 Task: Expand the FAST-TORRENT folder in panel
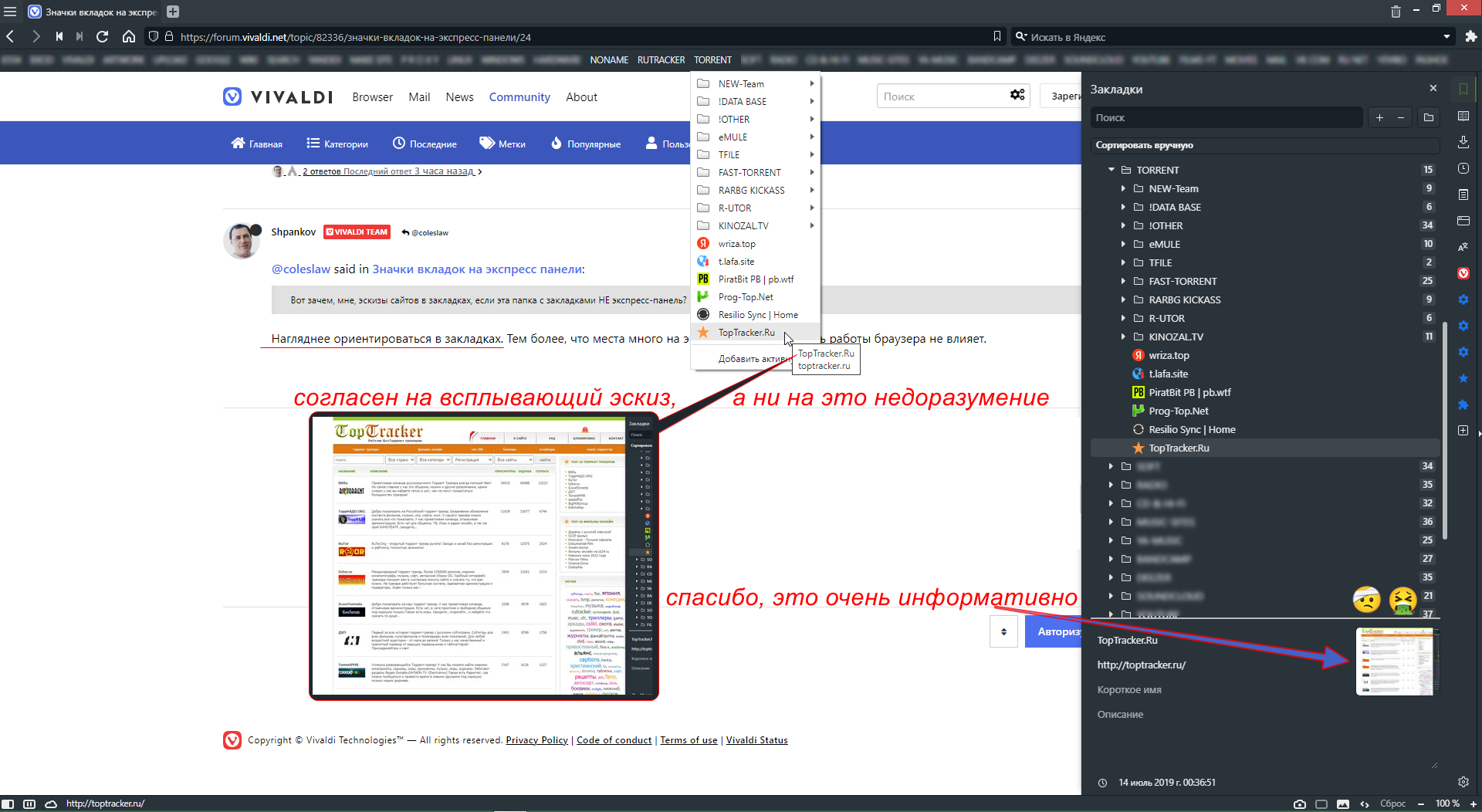click(1123, 281)
